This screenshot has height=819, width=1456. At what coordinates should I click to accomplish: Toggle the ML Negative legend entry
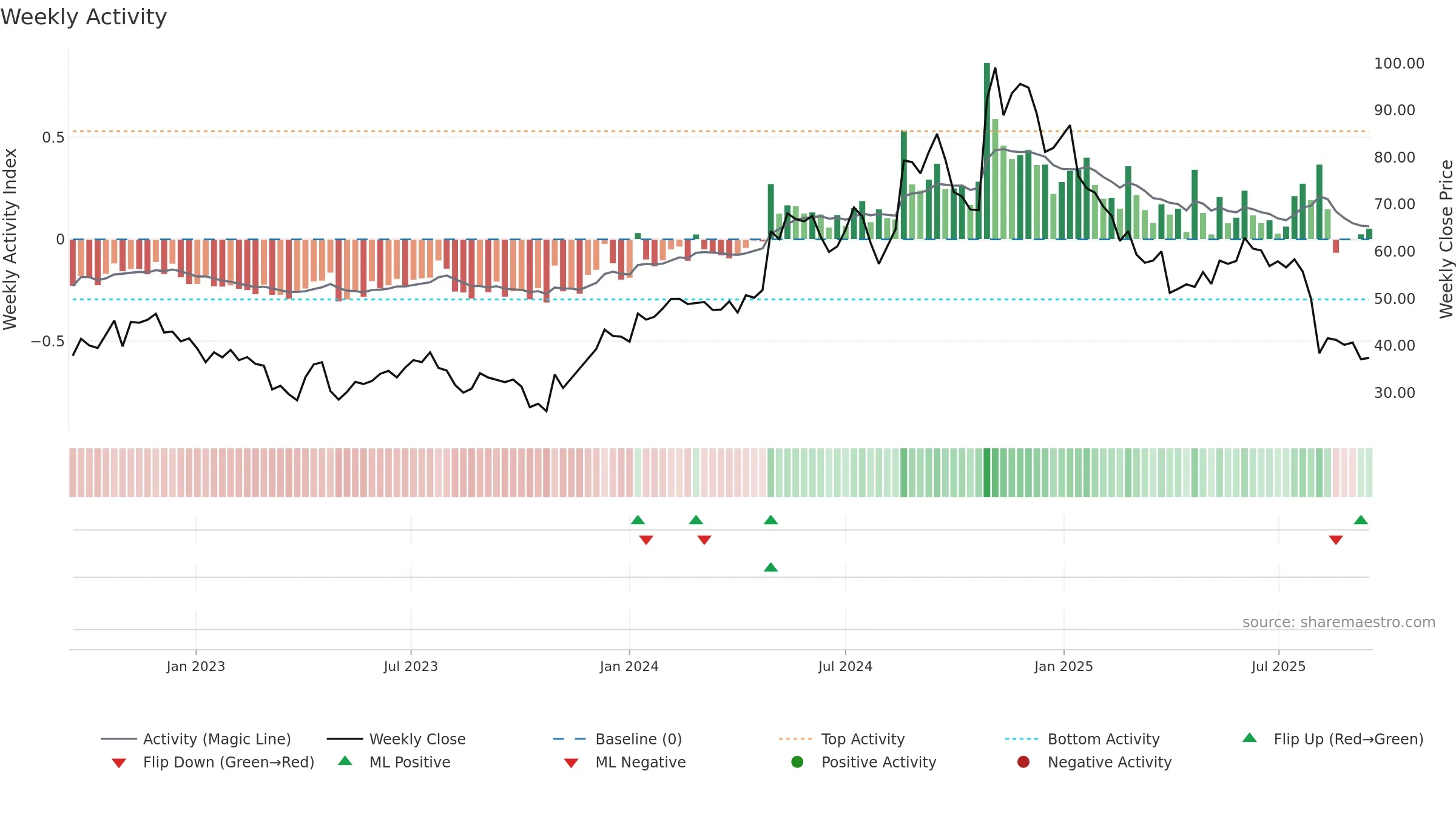click(625, 762)
